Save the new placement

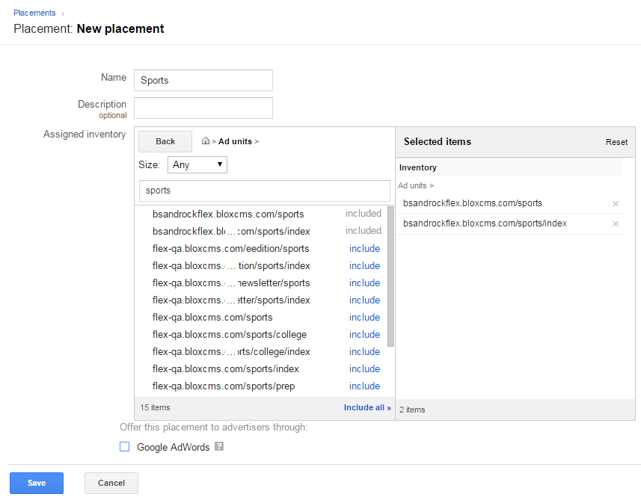pyautogui.click(x=37, y=483)
